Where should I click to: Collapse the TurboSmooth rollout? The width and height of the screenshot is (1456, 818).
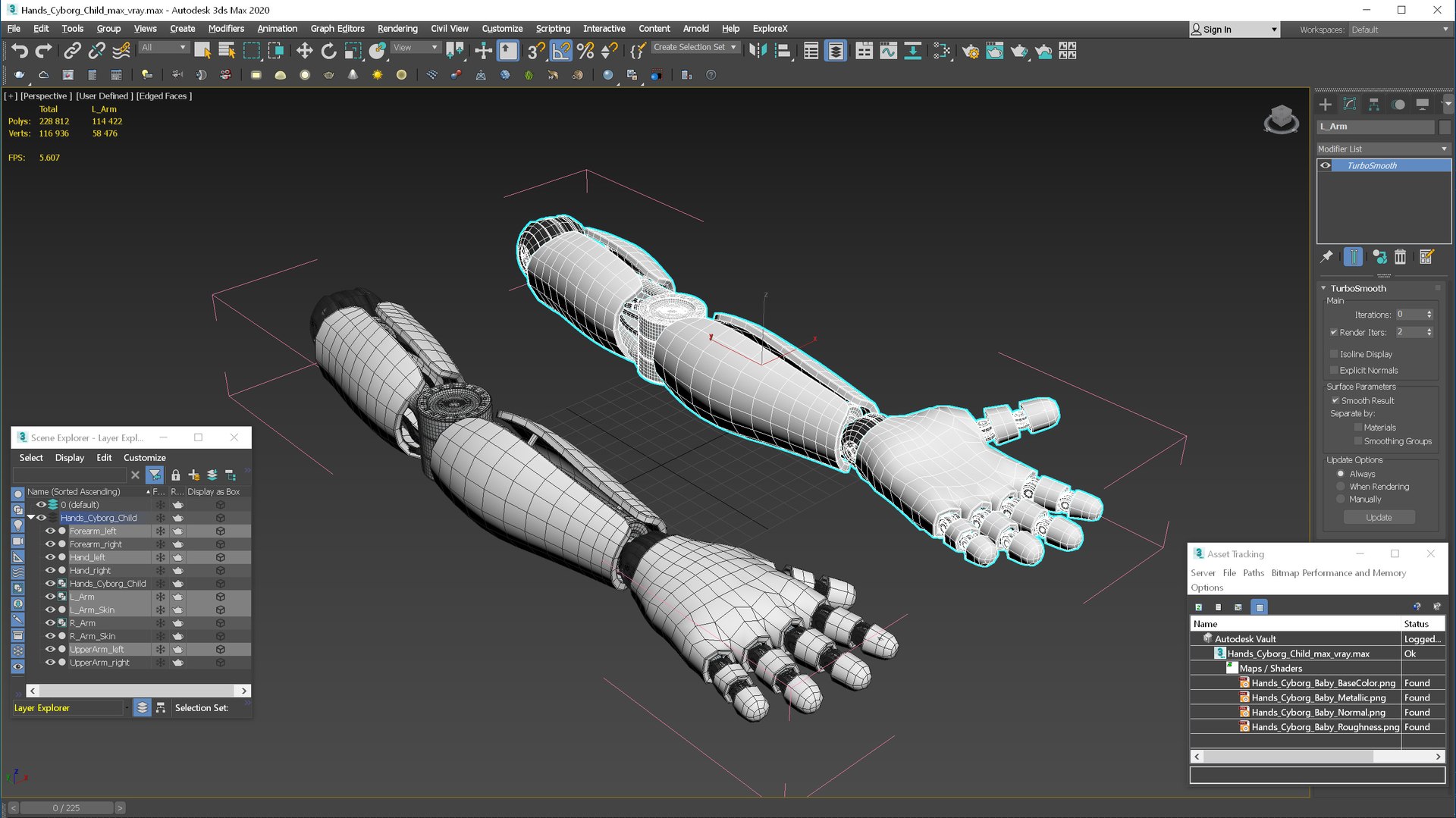tap(1323, 288)
